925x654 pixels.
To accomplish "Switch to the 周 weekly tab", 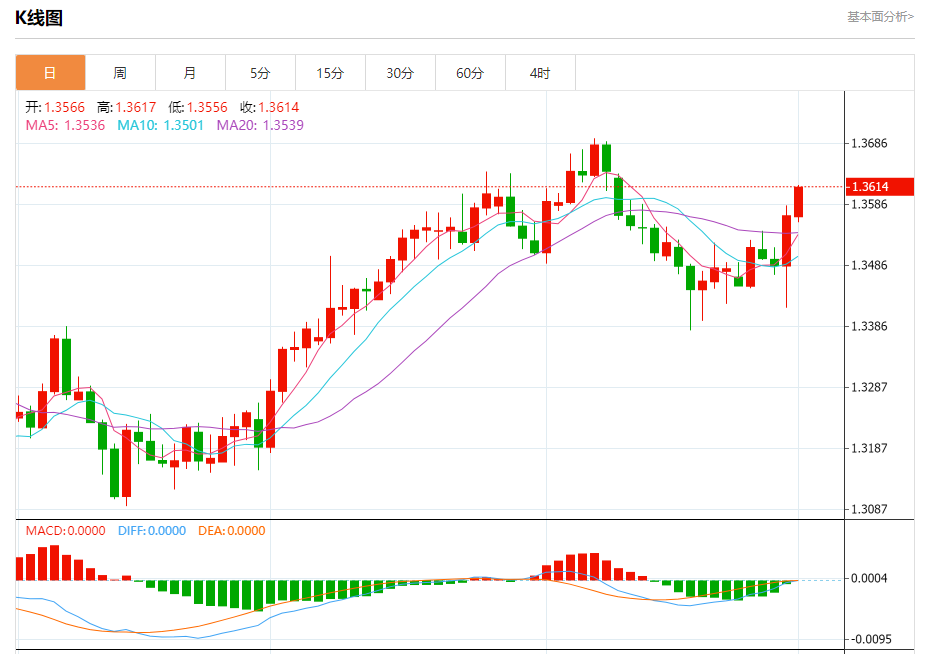I will [120, 73].
